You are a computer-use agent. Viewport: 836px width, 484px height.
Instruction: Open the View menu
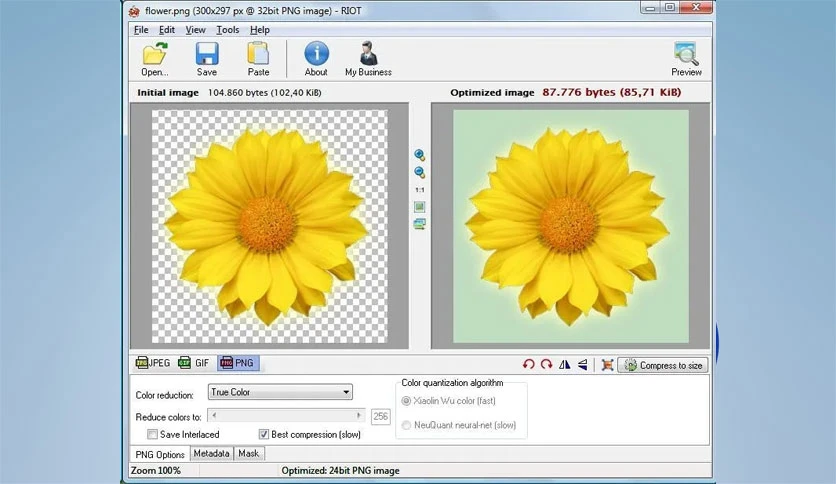[x=195, y=30]
